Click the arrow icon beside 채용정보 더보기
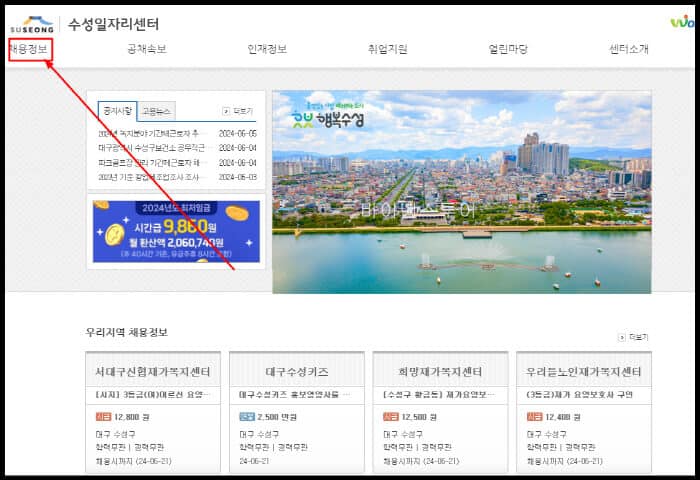 click(x=621, y=337)
